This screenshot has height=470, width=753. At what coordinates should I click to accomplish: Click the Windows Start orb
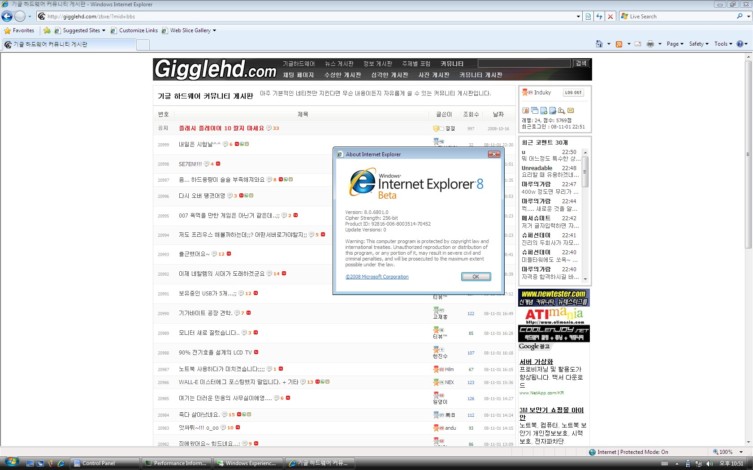10,462
